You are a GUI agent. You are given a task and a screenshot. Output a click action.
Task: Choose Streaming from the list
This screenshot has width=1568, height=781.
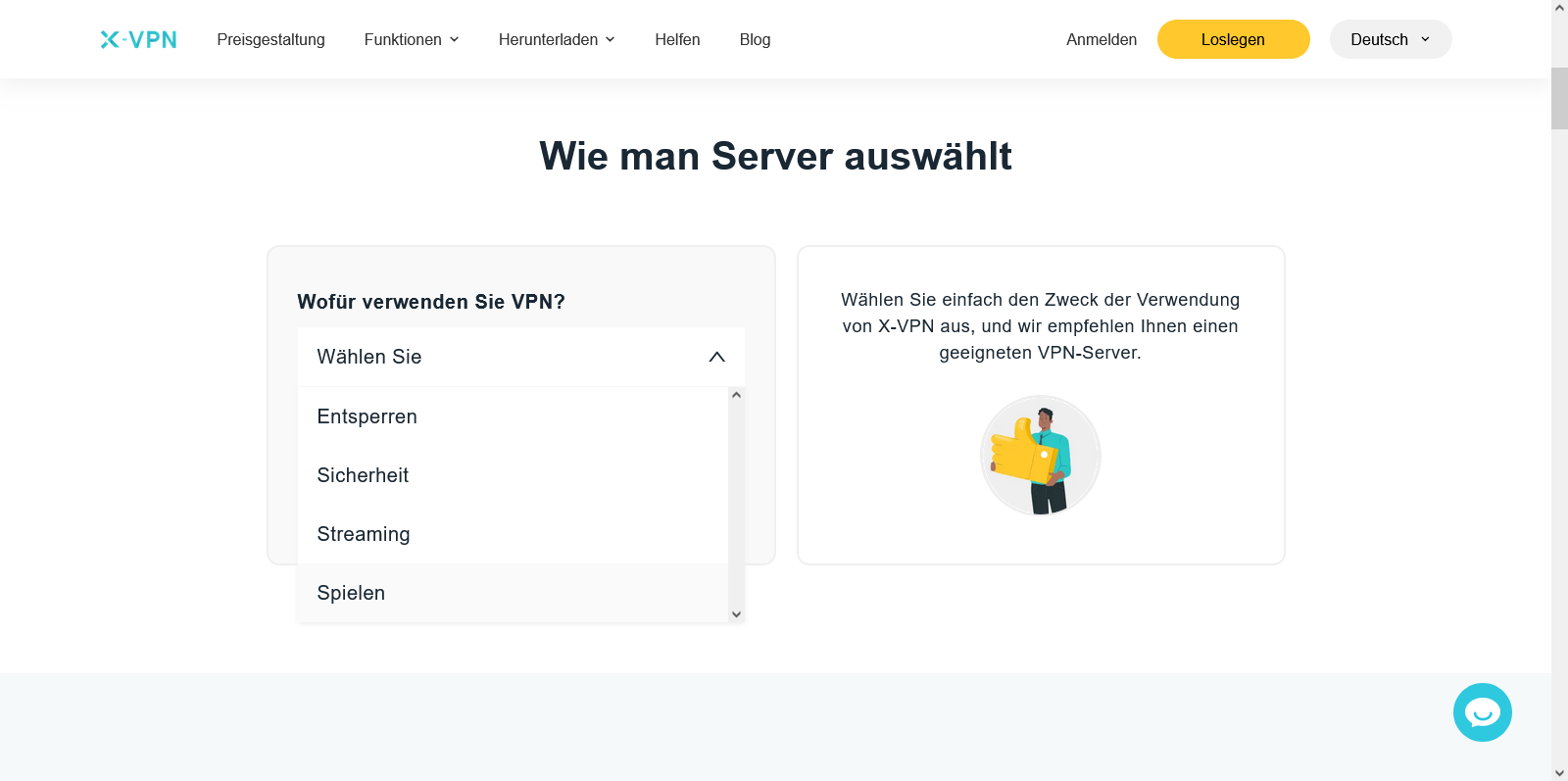click(513, 534)
